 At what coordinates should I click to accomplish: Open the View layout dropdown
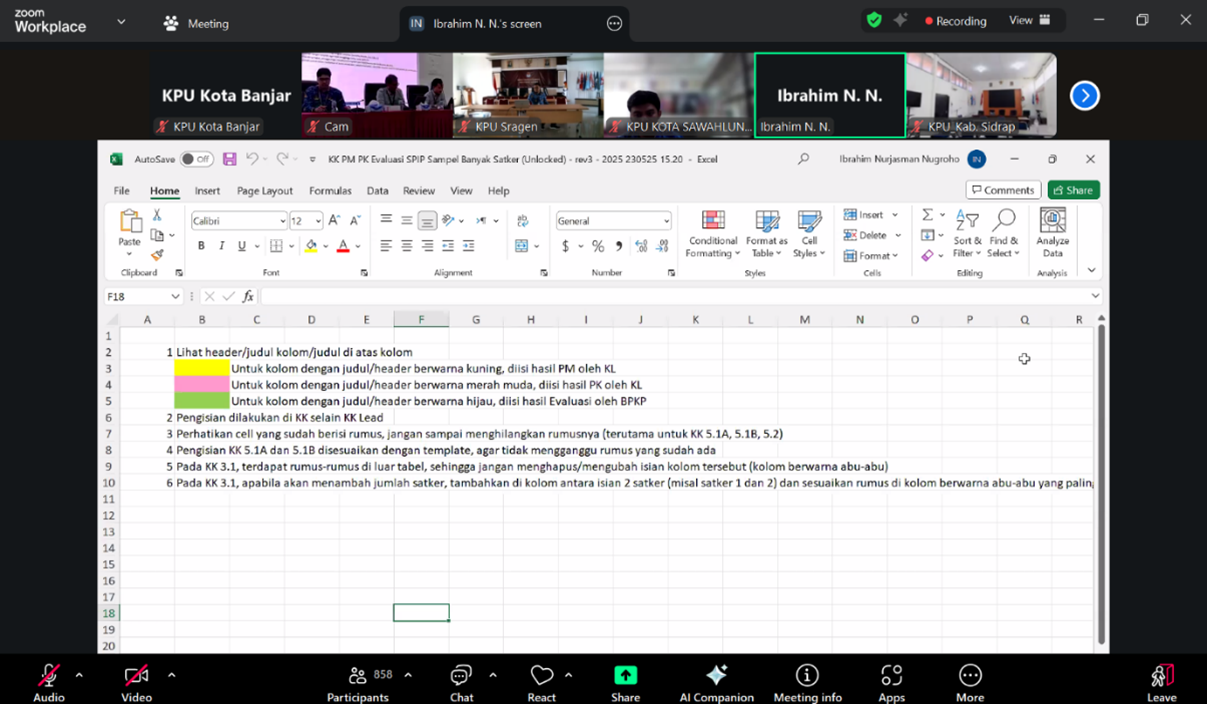pos(1029,21)
